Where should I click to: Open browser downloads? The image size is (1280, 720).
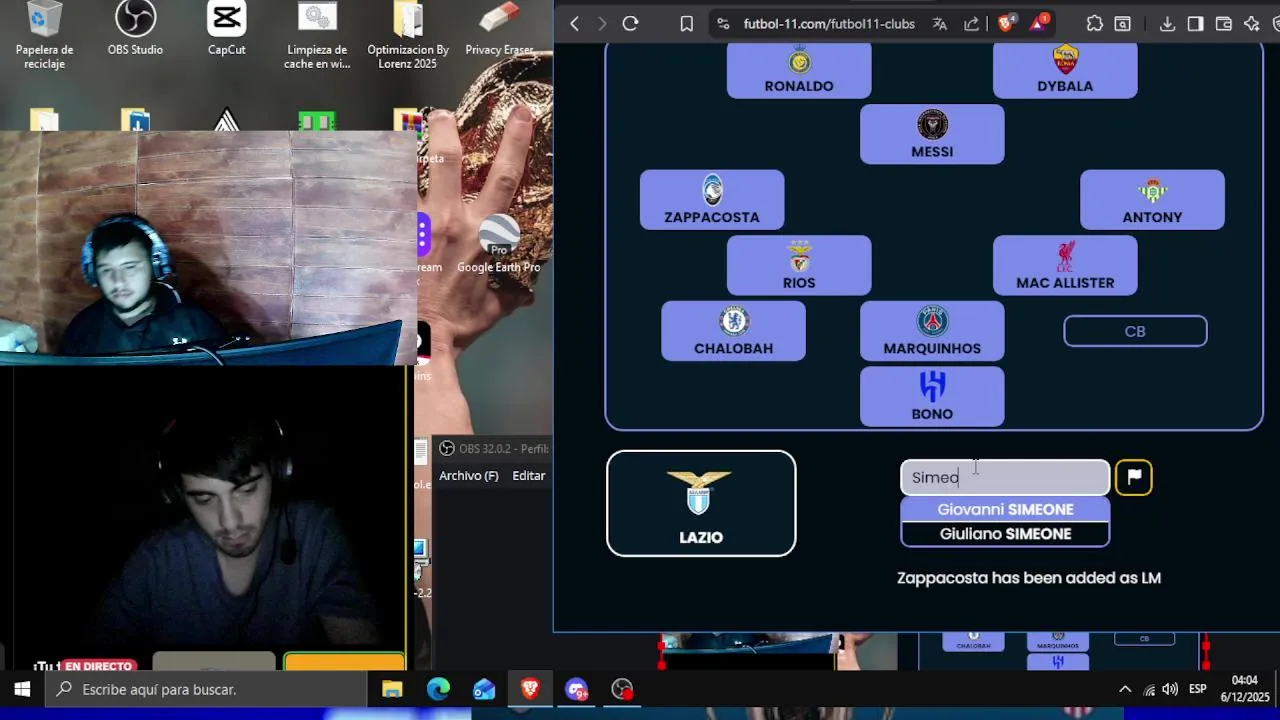[x=1167, y=24]
